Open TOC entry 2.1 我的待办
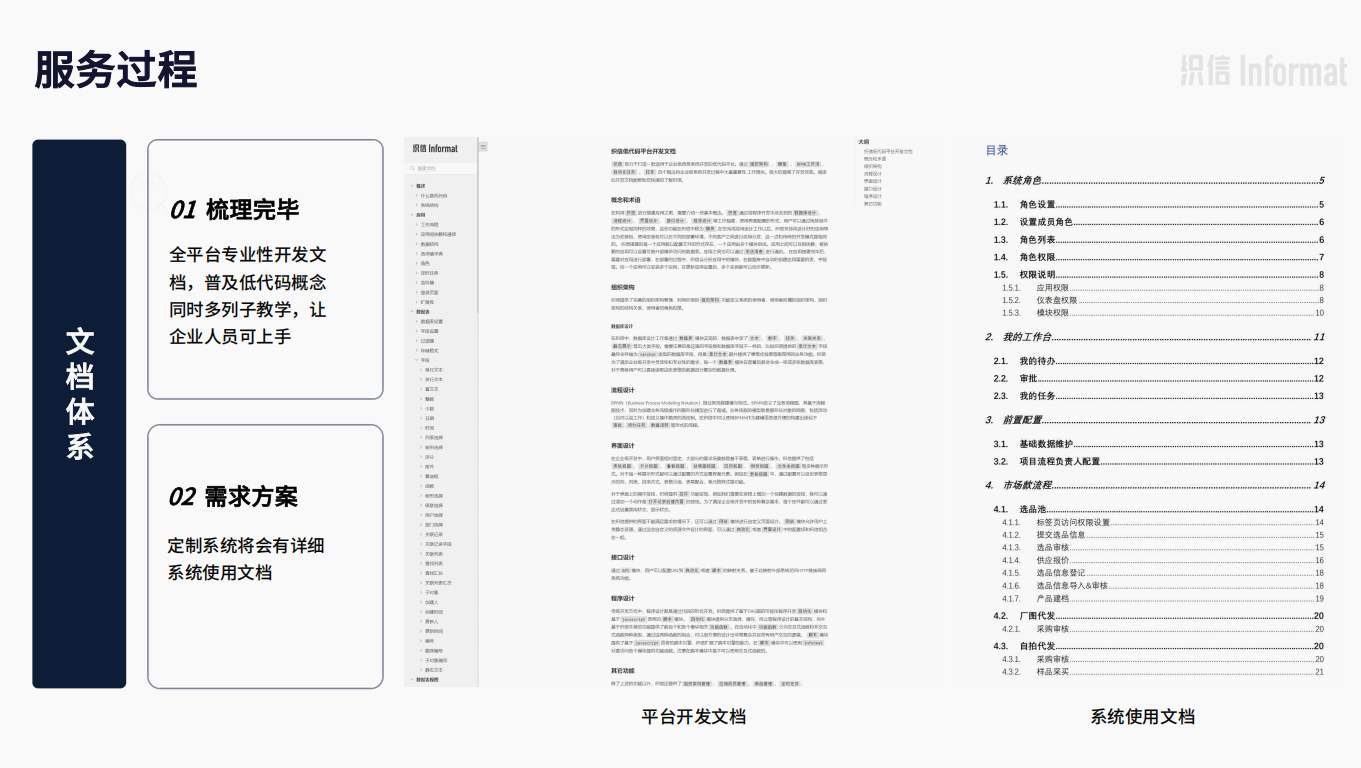Image resolution: width=1361 pixels, height=768 pixels. pos(1158,361)
